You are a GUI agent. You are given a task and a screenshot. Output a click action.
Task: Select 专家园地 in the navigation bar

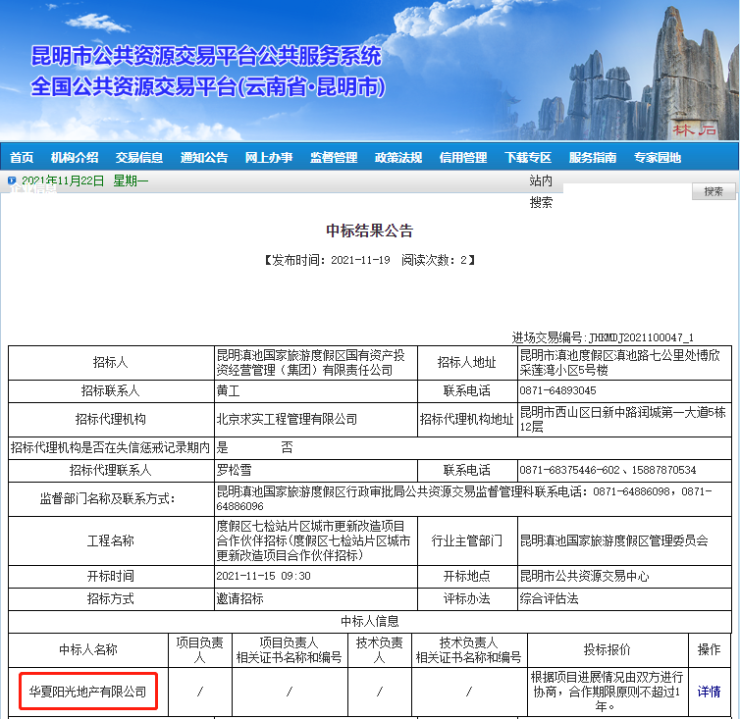click(x=657, y=157)
